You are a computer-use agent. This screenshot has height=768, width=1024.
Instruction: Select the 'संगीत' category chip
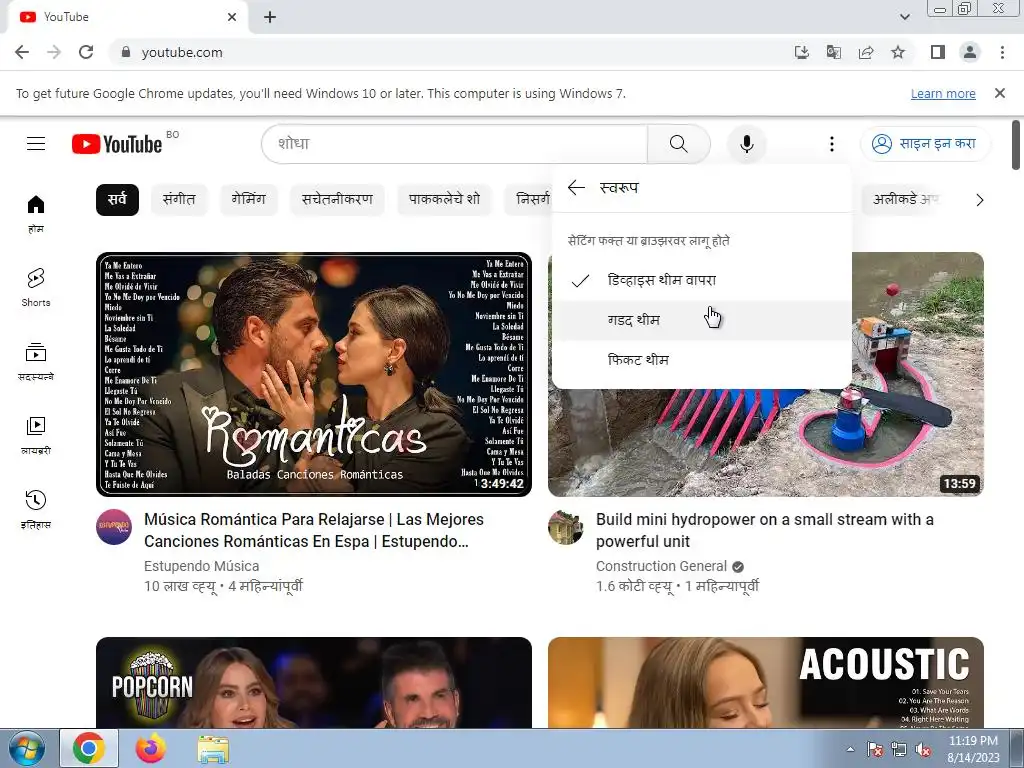179,200
